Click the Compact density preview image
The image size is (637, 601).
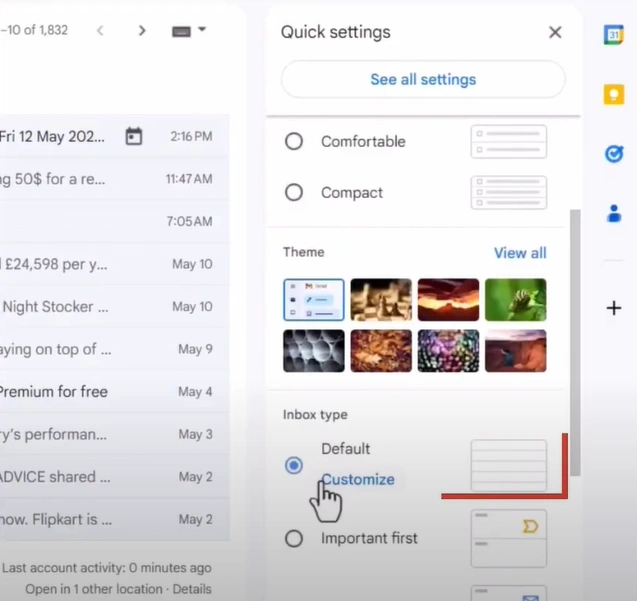(509, 192)
